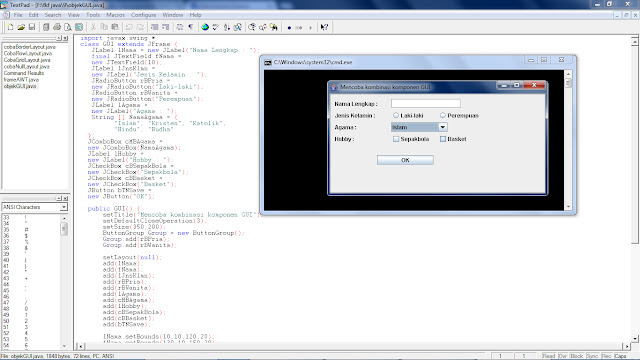Screen dimensions: 640x360
Task: Open Replace dialog from the toolbar
Action: pos(263,27)
